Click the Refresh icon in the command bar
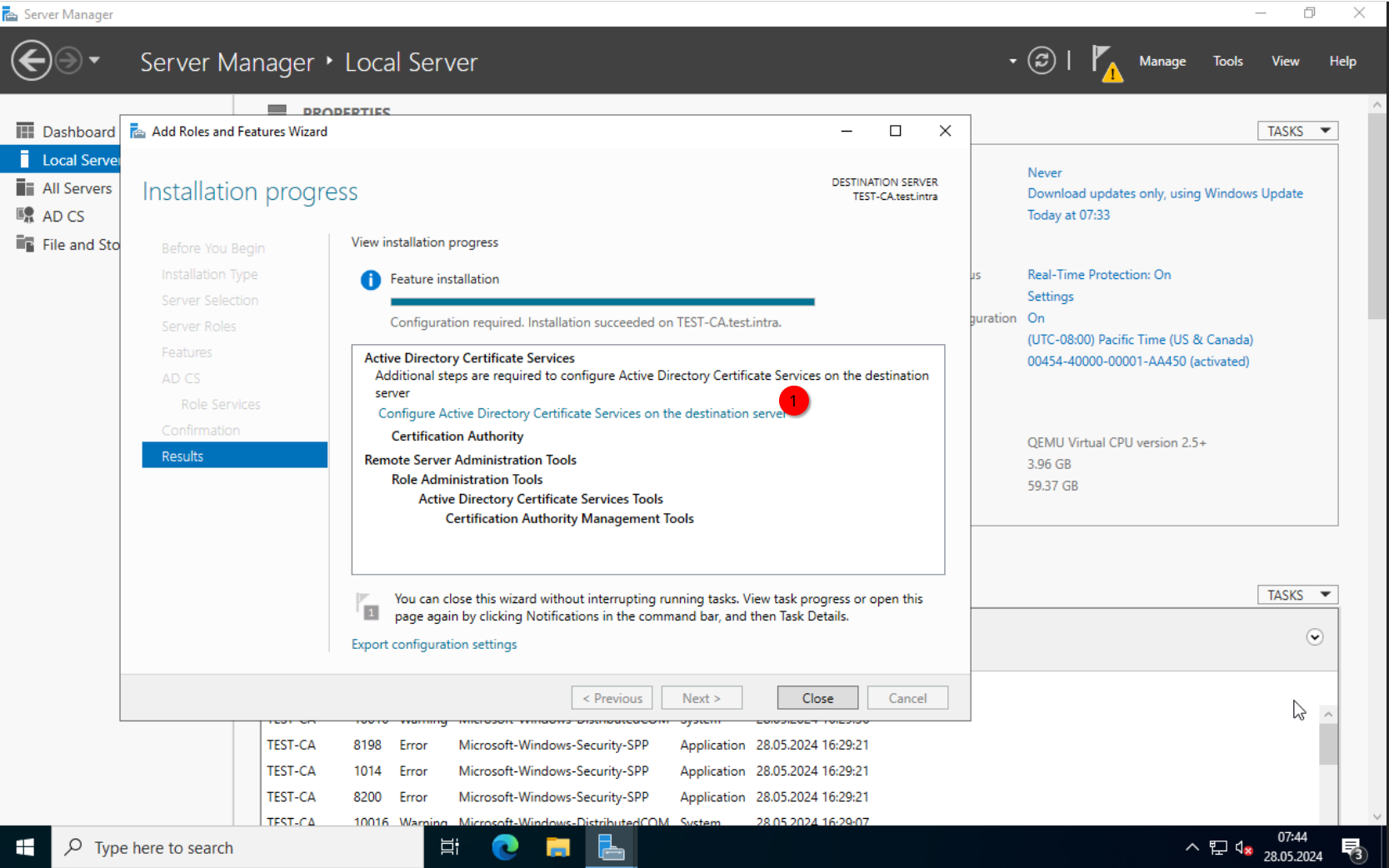This screenshot has width=1389, height=868. coord(1042,61)
